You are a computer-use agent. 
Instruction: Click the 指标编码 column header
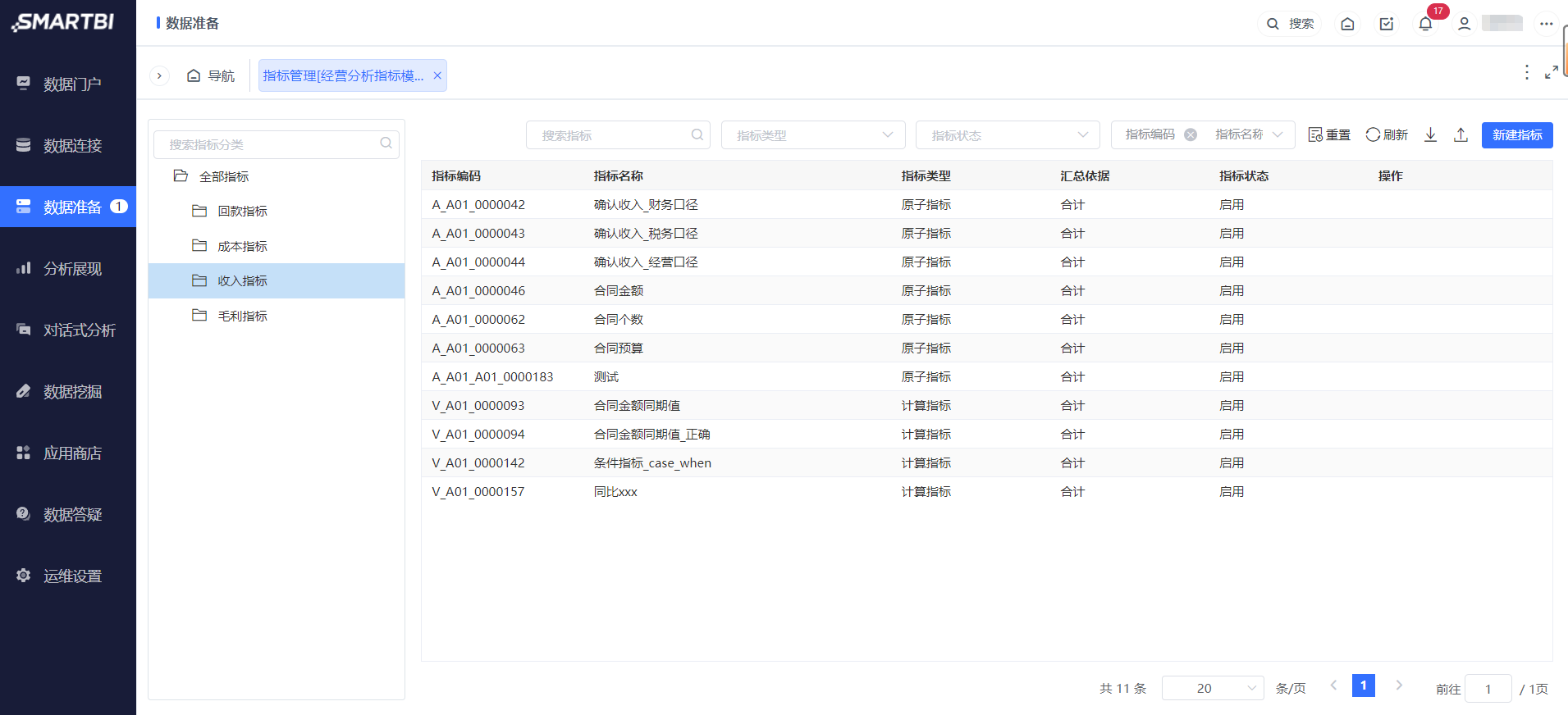pyautogui.click(x=456, y=175)
